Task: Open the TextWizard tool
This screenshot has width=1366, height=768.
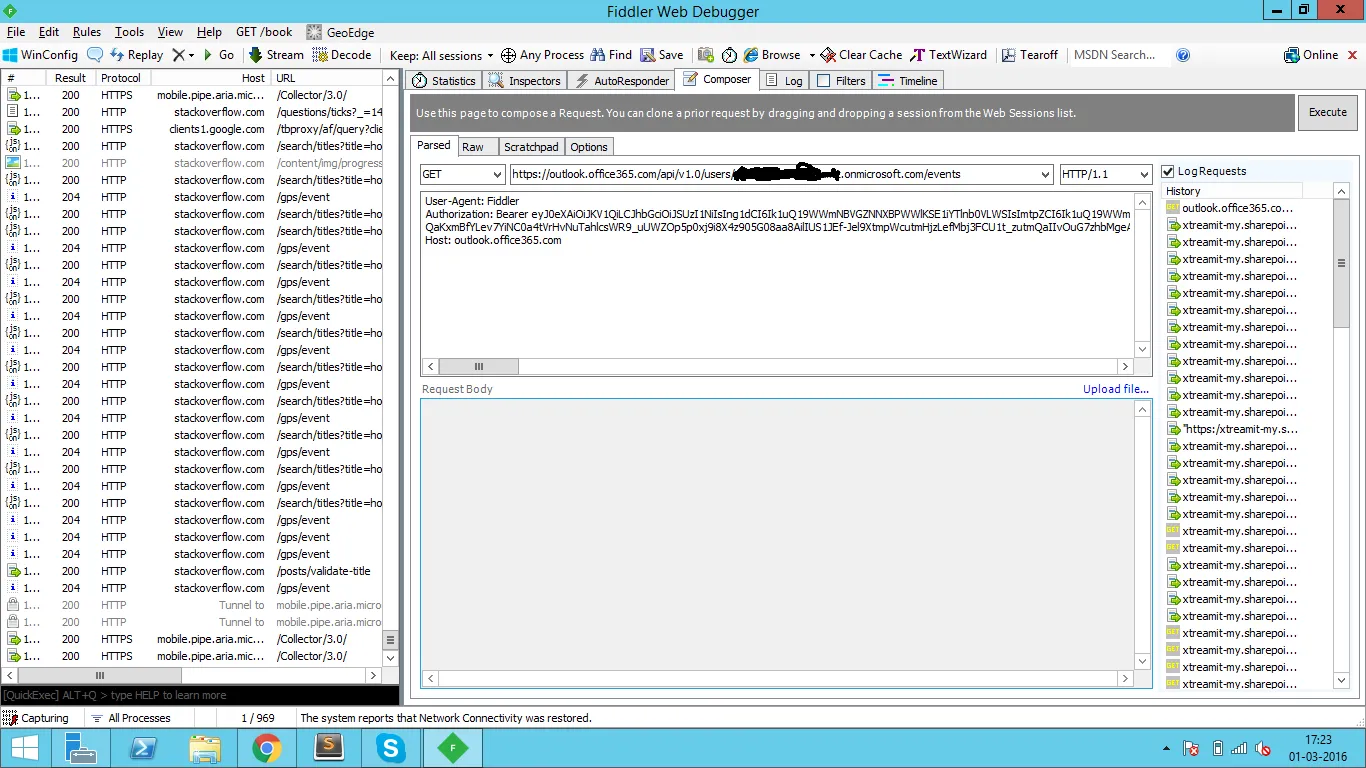Action: coord(948,55)
